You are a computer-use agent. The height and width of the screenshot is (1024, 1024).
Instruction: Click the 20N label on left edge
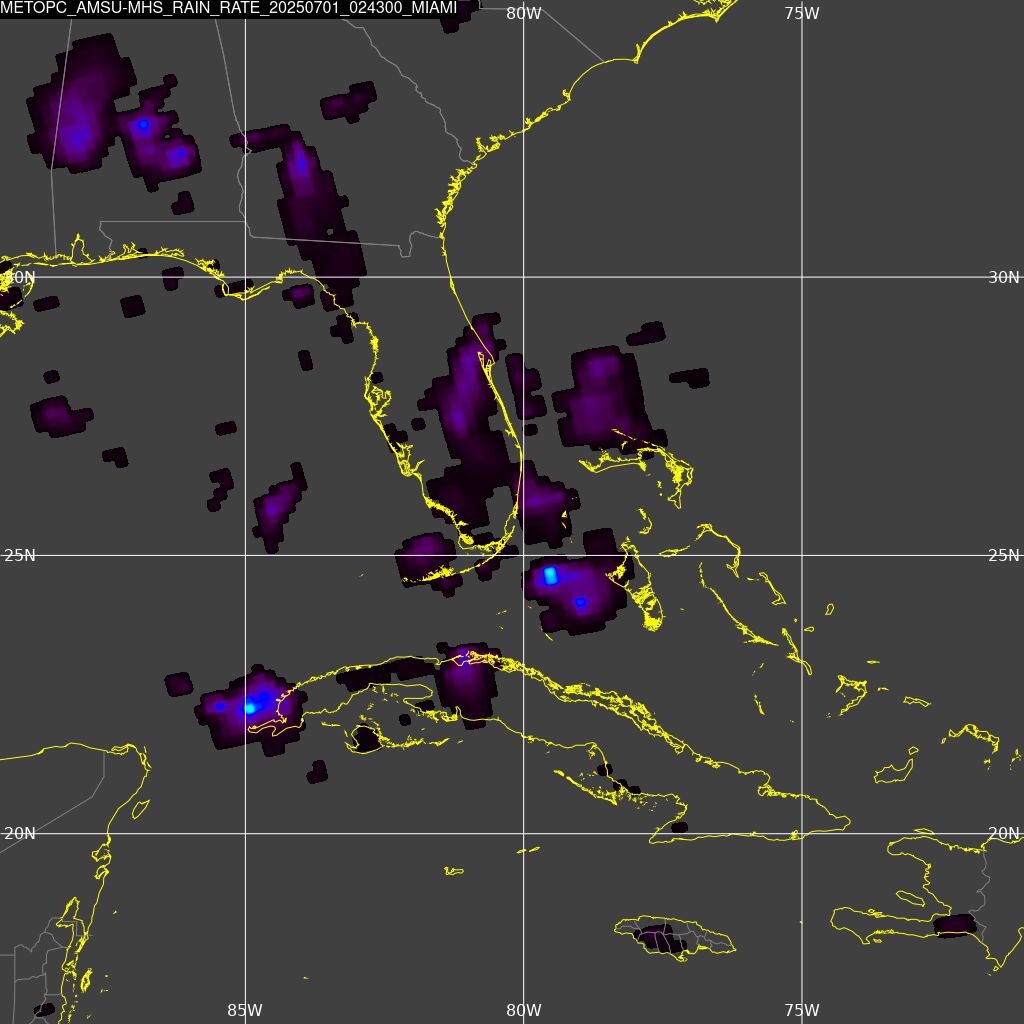(x=20, y=833)
